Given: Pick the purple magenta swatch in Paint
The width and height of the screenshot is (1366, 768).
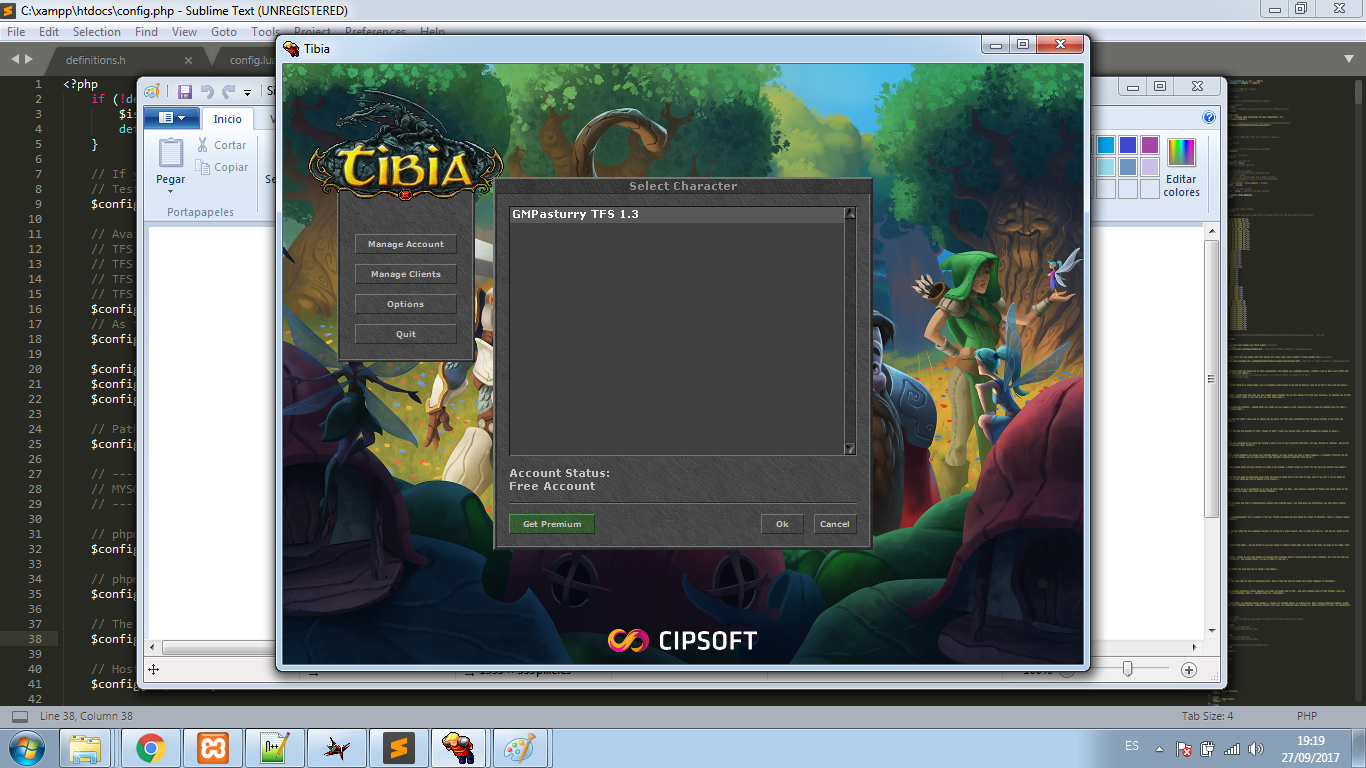Looking at the screenshot, I should (x=1149, y=145).
